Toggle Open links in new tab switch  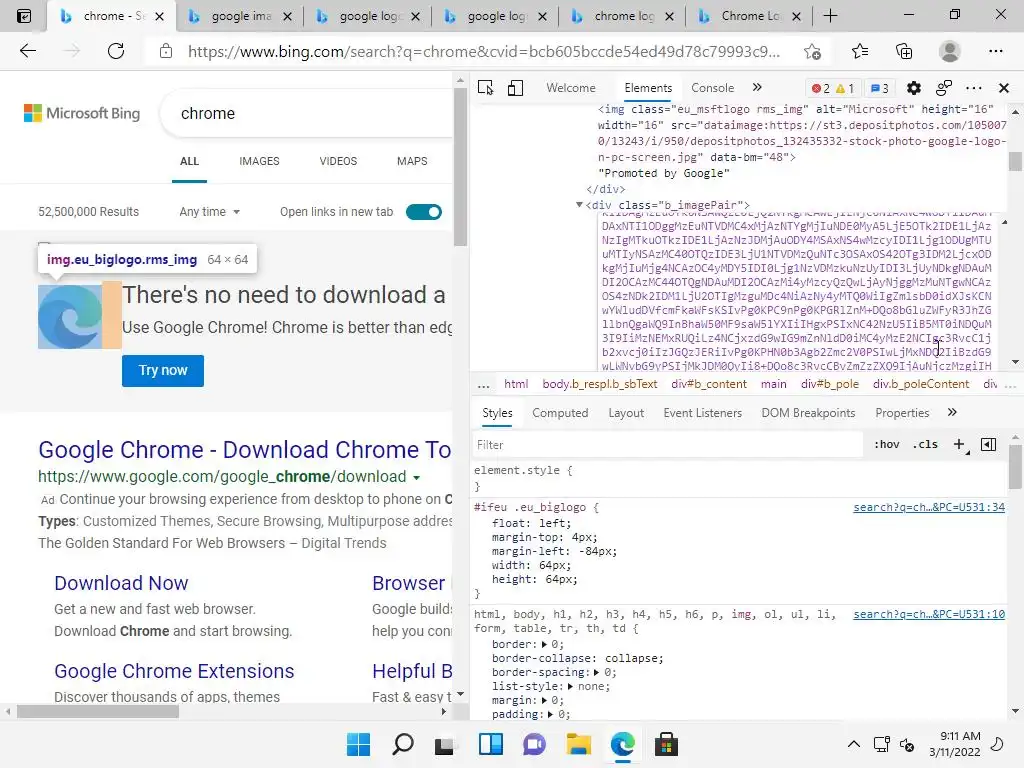point(424,212)
